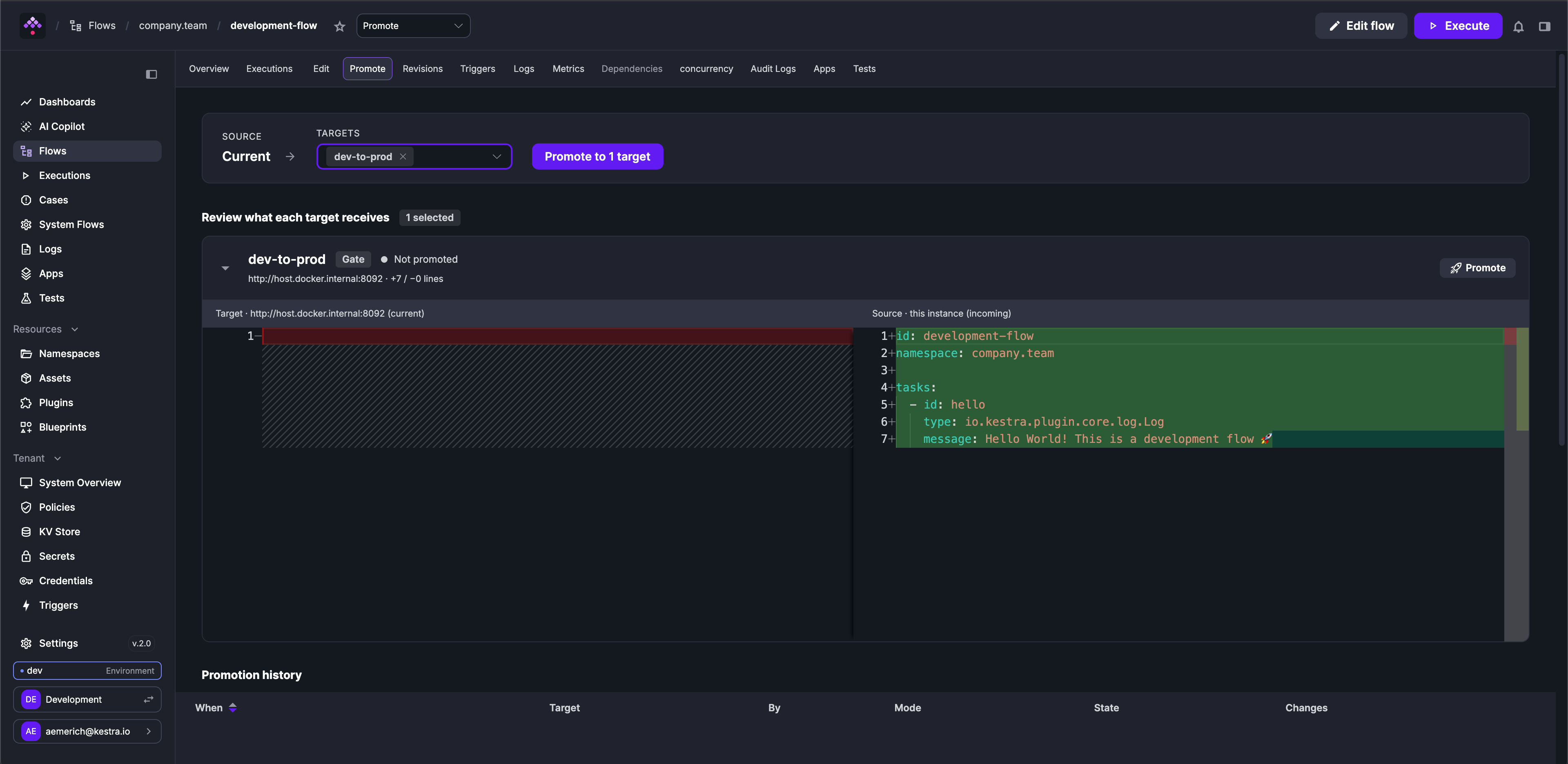Go to Flows in sidebar
Image resolution: width=1568 pixels, height=764 pixels.
point(87,151)
